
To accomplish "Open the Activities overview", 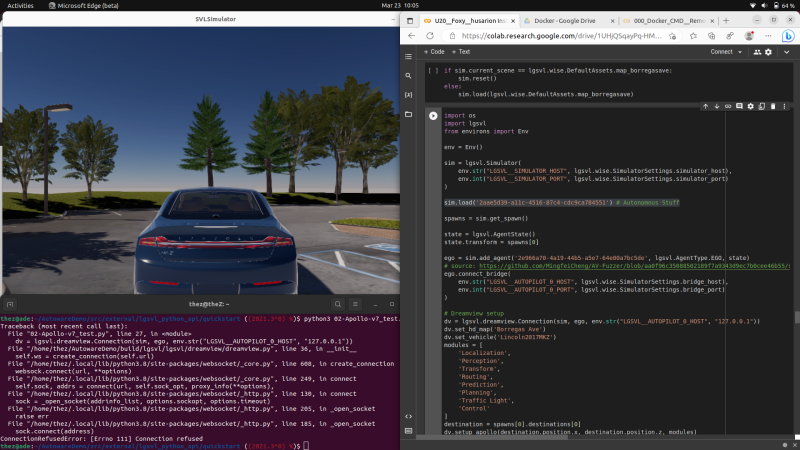I will pyautogui.click(x=20, y=5).
